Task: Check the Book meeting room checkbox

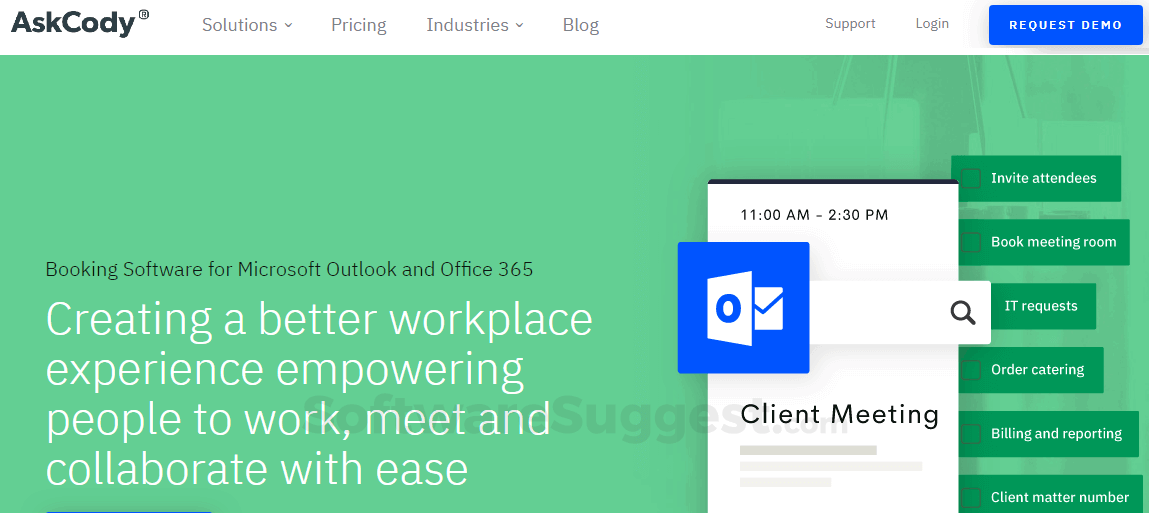Action: [x=971, y=242]
